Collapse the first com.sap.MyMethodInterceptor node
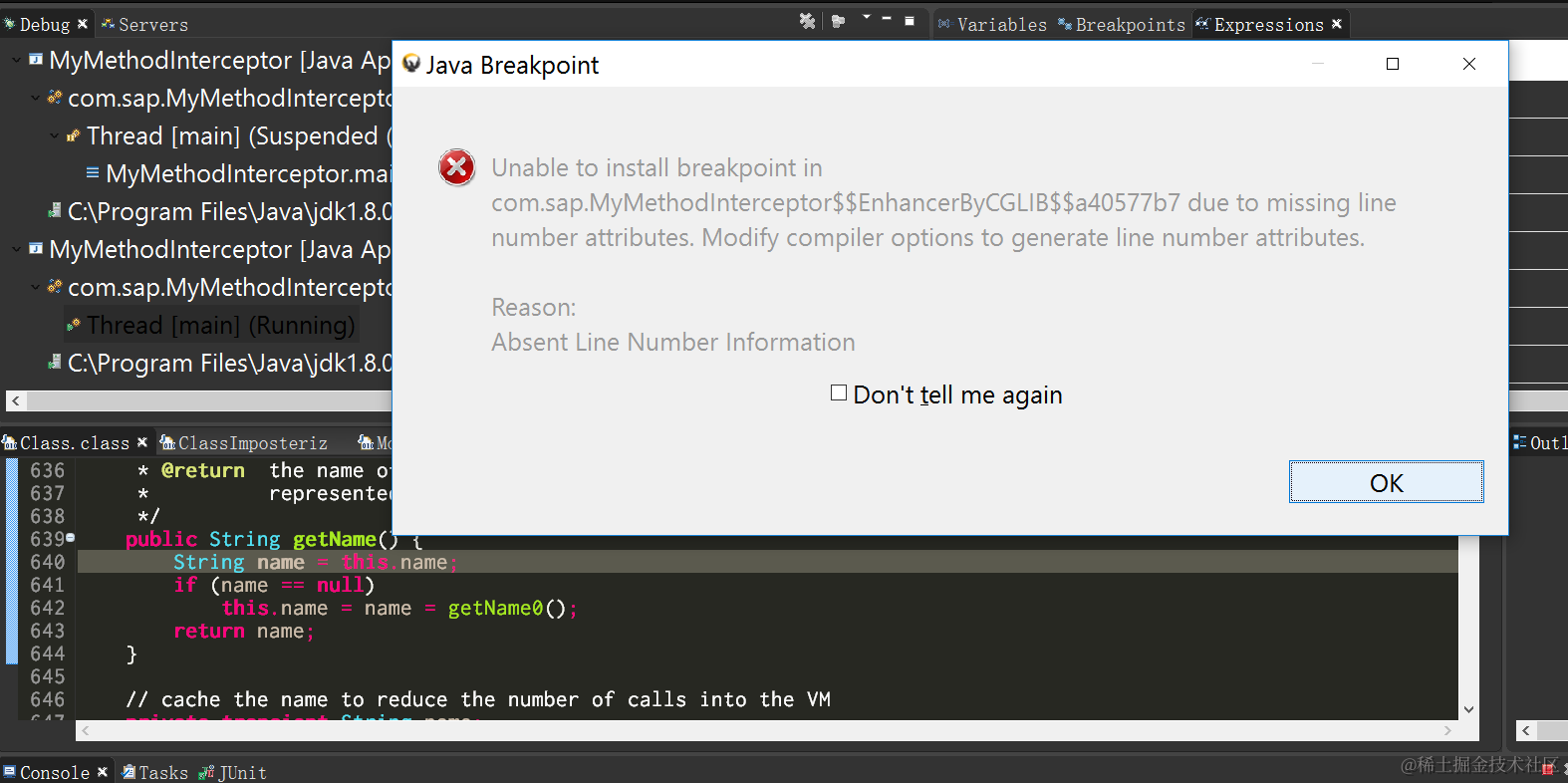1568x783 pixels. (35, 99)
